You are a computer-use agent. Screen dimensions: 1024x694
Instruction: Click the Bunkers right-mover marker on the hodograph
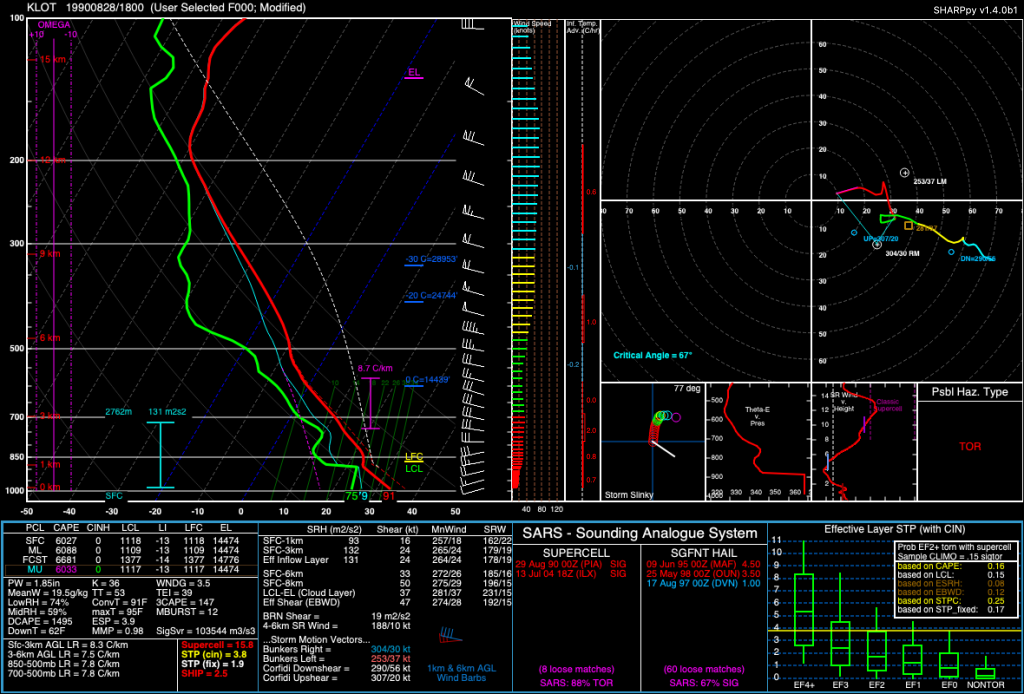pos(877,244)
